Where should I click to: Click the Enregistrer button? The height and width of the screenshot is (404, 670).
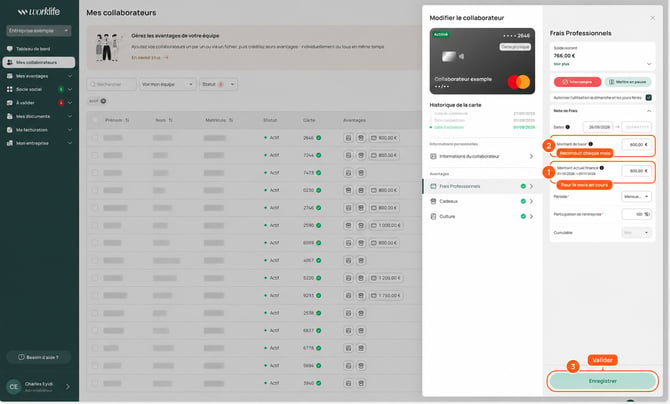[x=602, y=381]
